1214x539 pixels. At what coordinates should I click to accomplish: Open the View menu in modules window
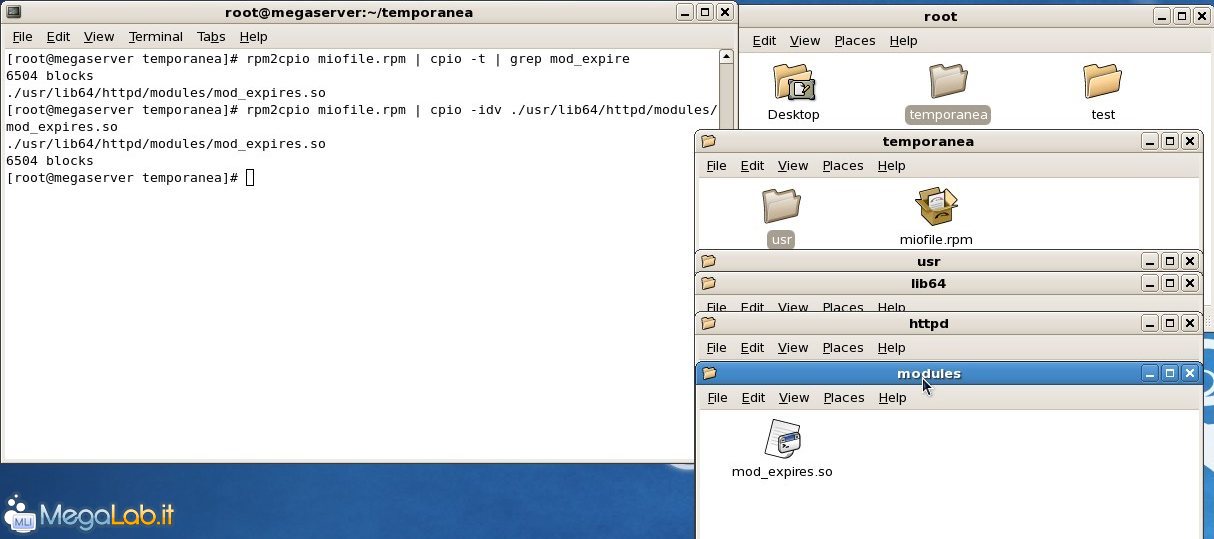tap(794, 398)
